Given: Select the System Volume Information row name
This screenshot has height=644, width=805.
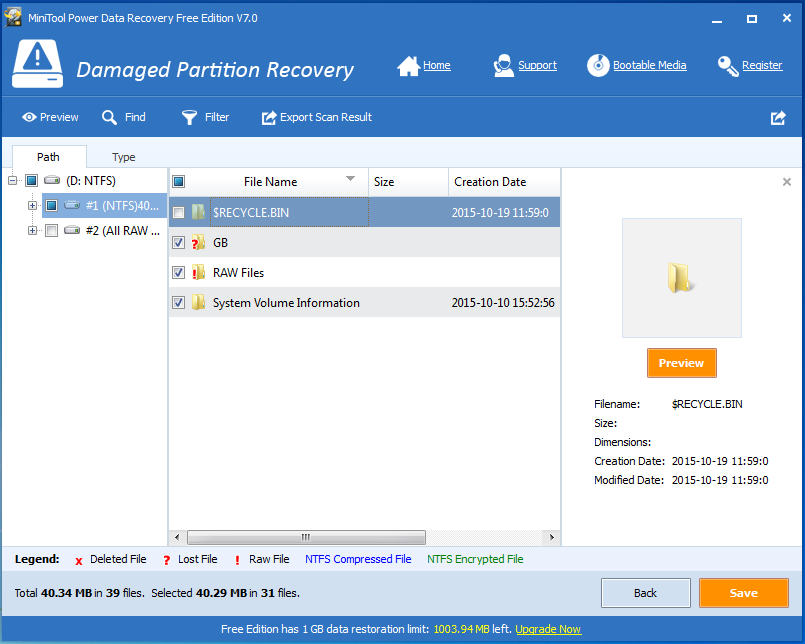Looking at the screenshot, I should [286, 303].
